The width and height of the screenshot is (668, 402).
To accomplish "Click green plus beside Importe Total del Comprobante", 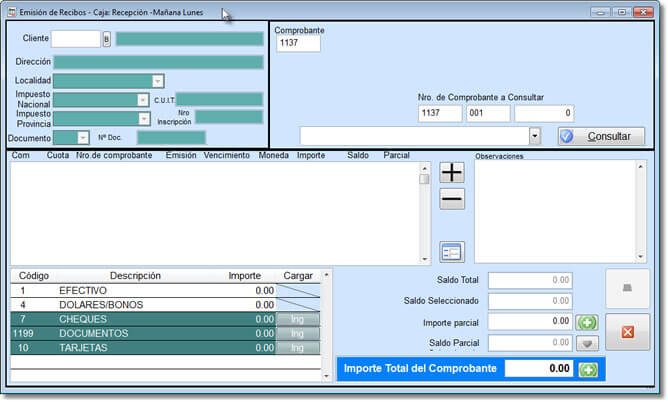I will [588, 369].
